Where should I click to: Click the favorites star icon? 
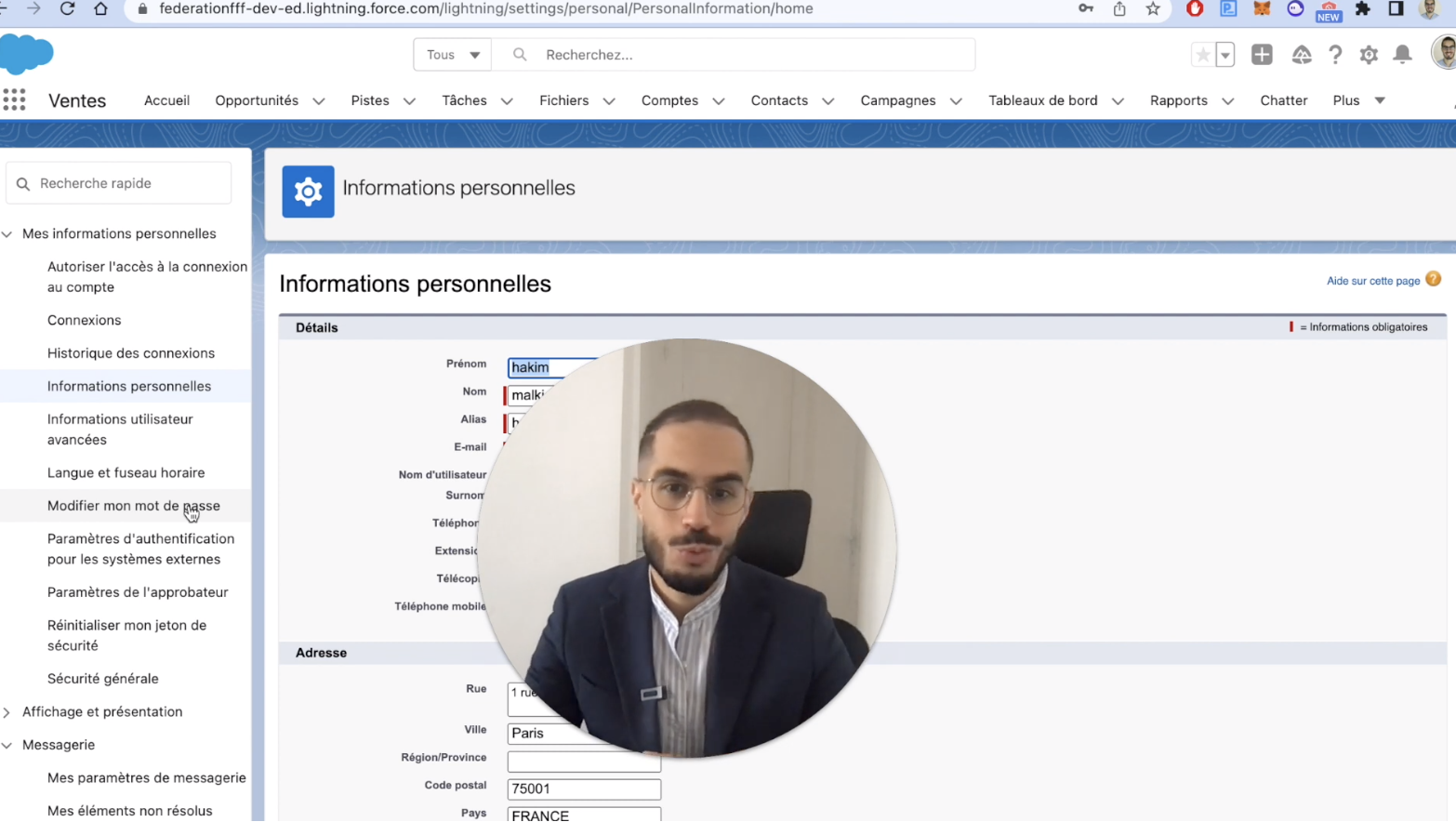coord(1202,55)
